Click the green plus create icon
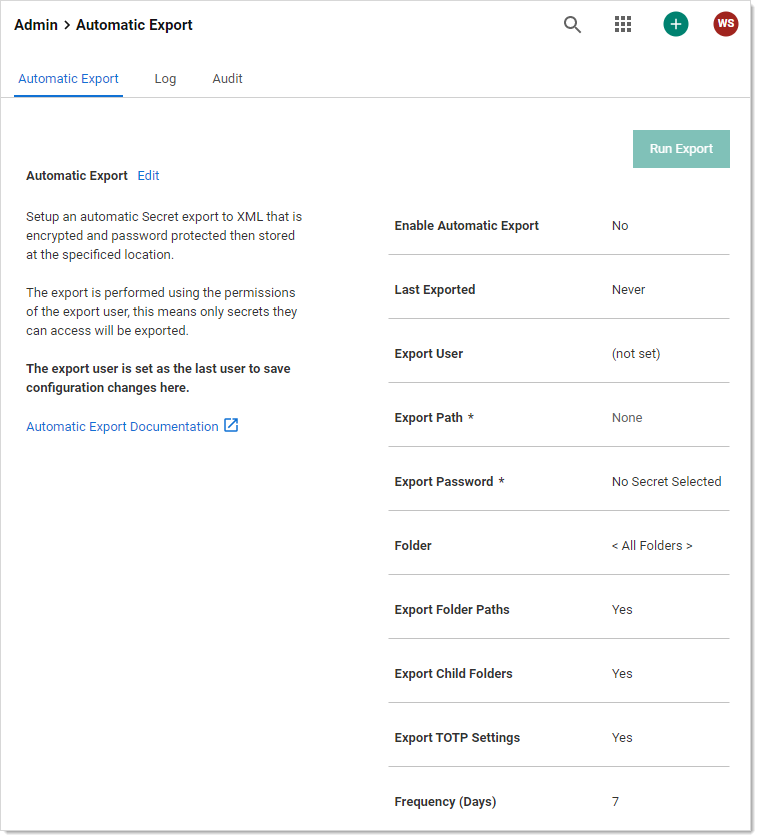This screenshot has width=759, height=839. [x=676, y=25]
